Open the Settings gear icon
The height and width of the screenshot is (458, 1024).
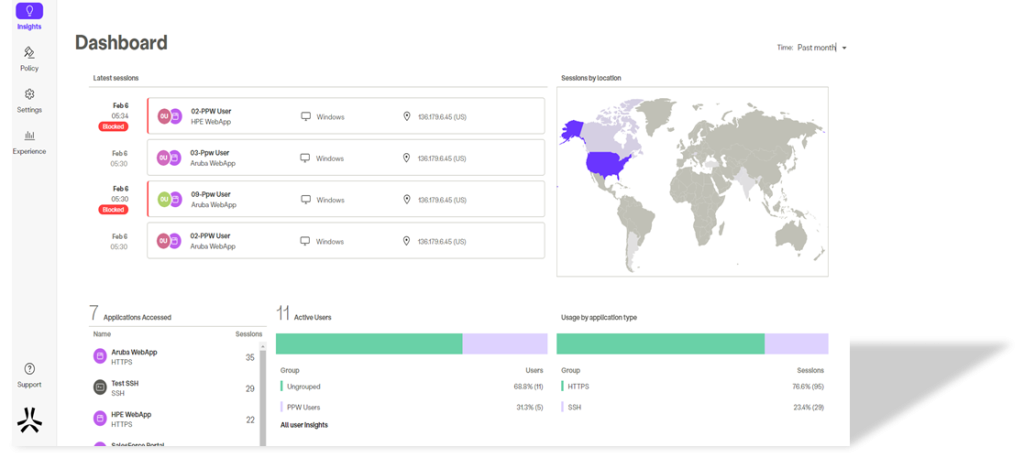29,94
